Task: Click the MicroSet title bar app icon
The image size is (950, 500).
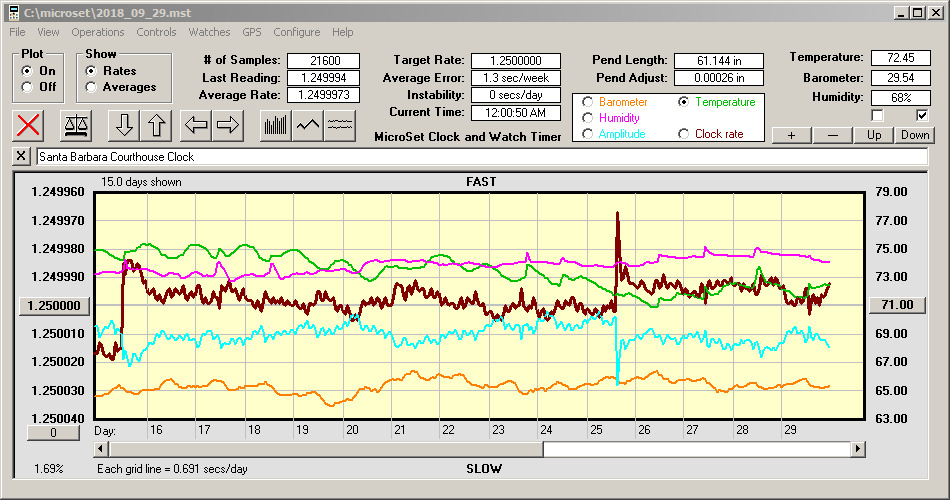Action: [x=13, y=13]
